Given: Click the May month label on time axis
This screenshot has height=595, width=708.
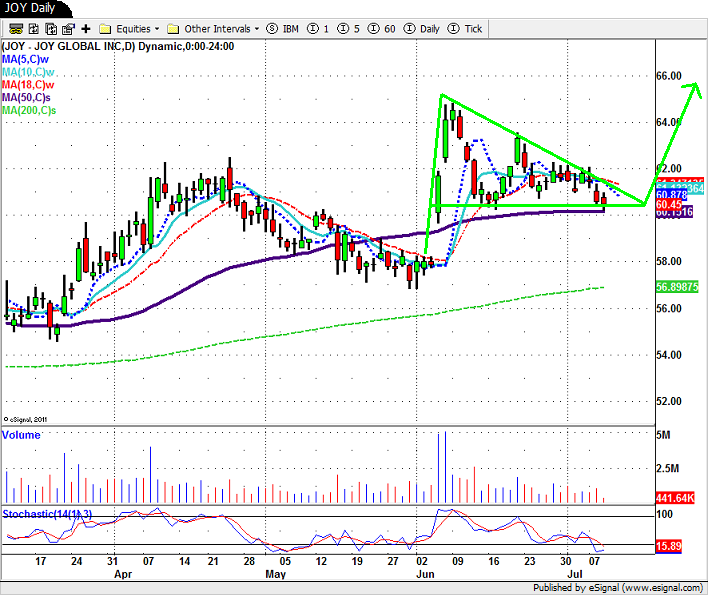Looking at the screenshot, I should (x=275, y=574).
